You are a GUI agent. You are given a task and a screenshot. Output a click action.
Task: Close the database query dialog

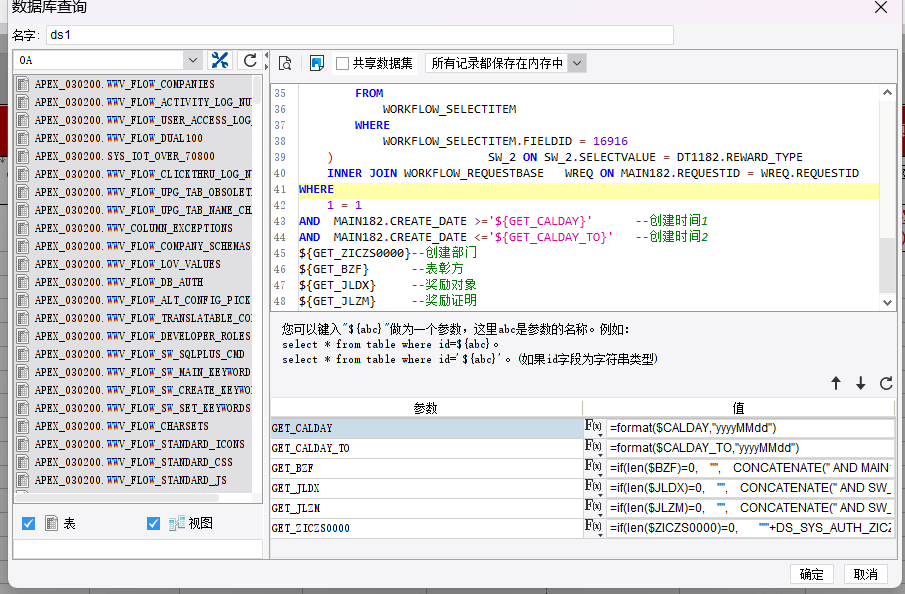coord(881,8)
